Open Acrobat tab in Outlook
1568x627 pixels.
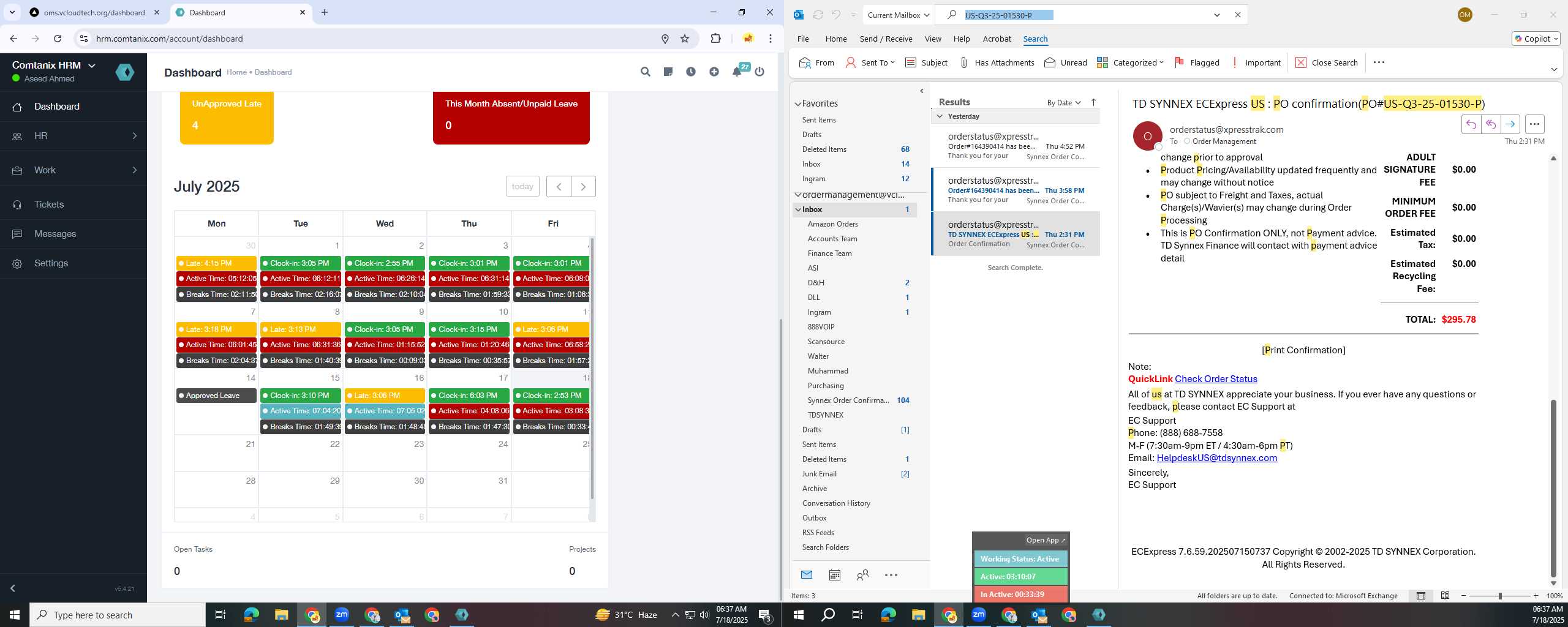point(997,39)
